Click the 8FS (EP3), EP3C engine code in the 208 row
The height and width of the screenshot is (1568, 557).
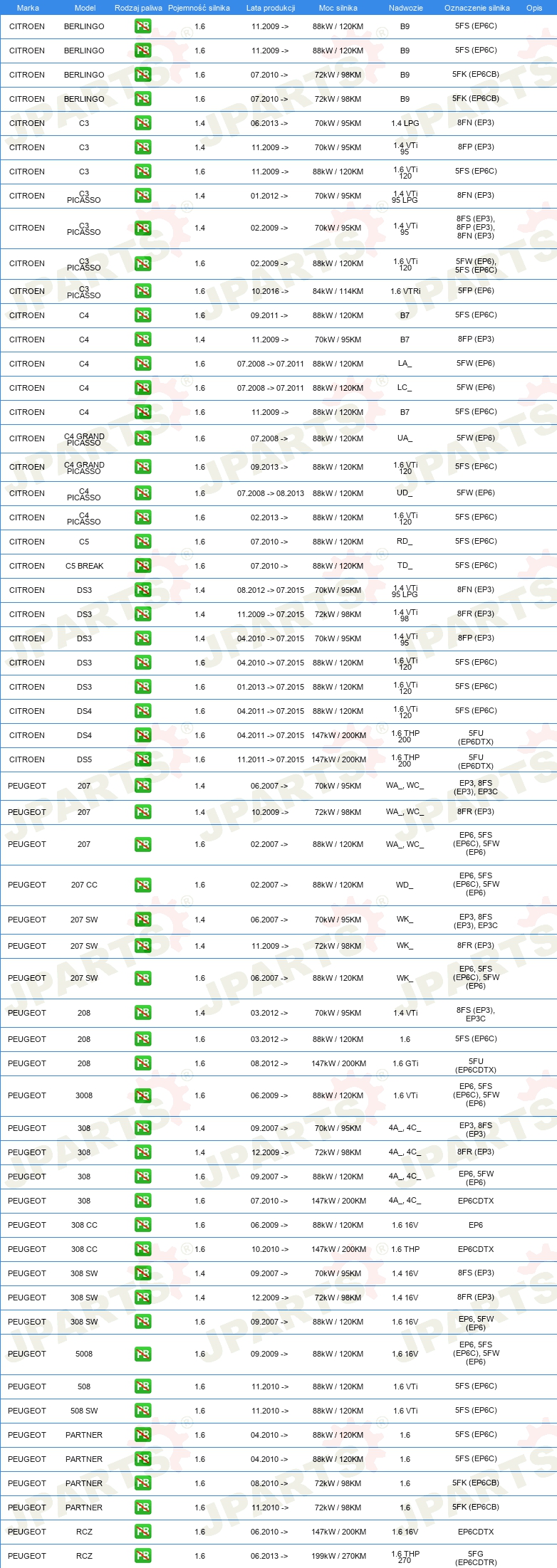coord(476,1014)
